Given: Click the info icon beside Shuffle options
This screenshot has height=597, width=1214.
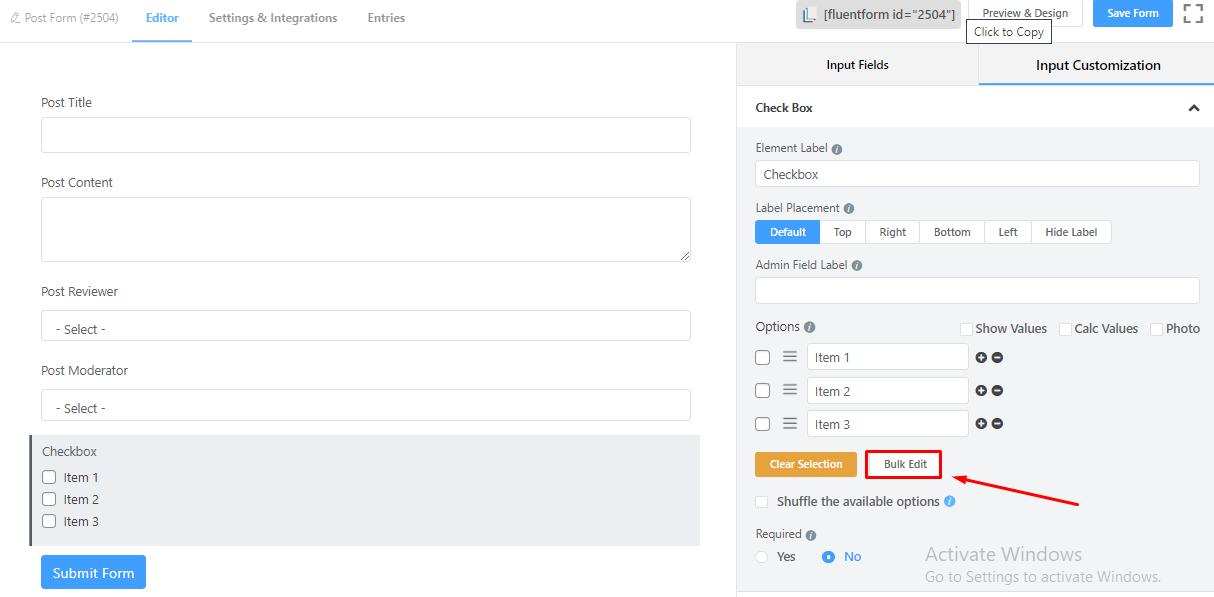Looking at the screenshot, I should click(x=950, y=501).
